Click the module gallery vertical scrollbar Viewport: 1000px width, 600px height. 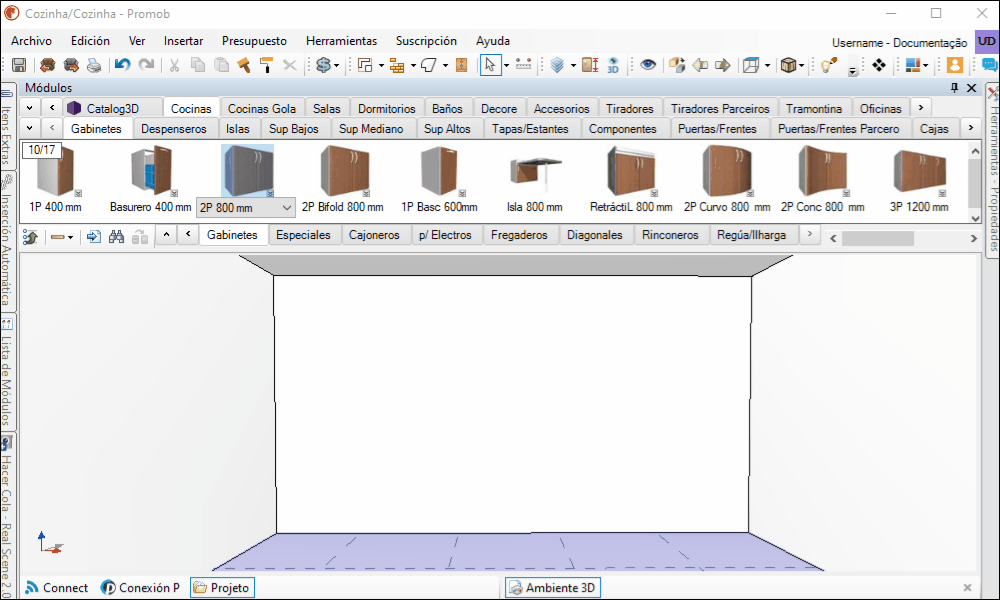pos(974,182)
